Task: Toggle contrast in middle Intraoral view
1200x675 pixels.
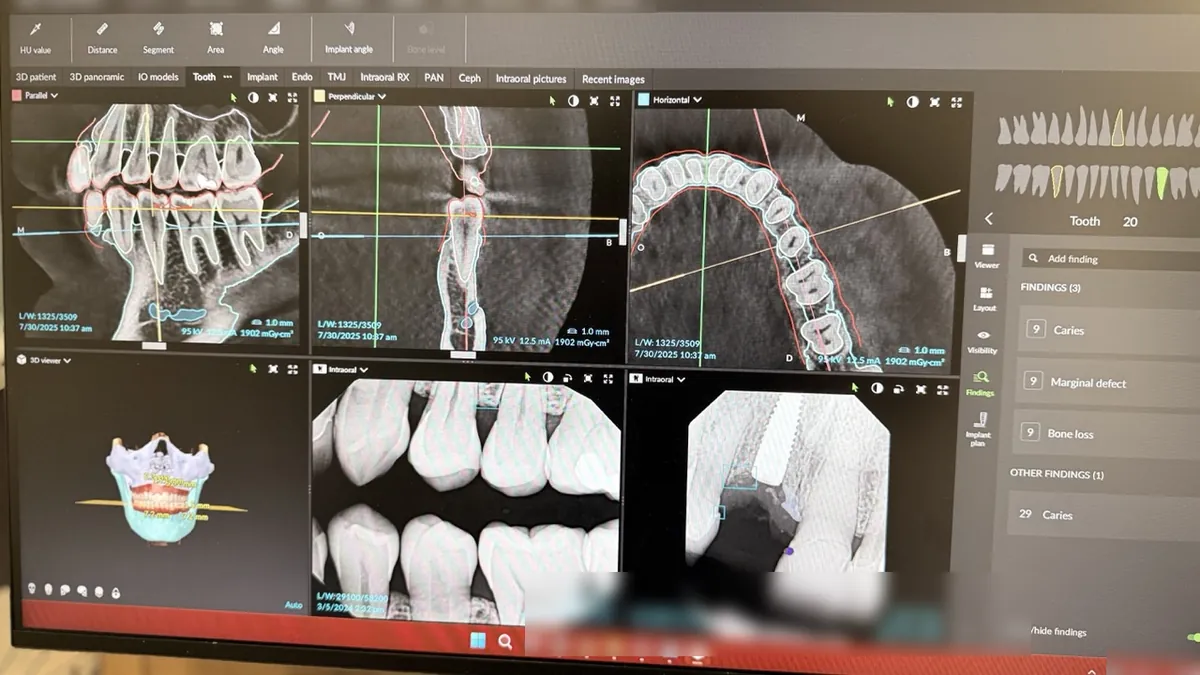Action: coord(548,377)
